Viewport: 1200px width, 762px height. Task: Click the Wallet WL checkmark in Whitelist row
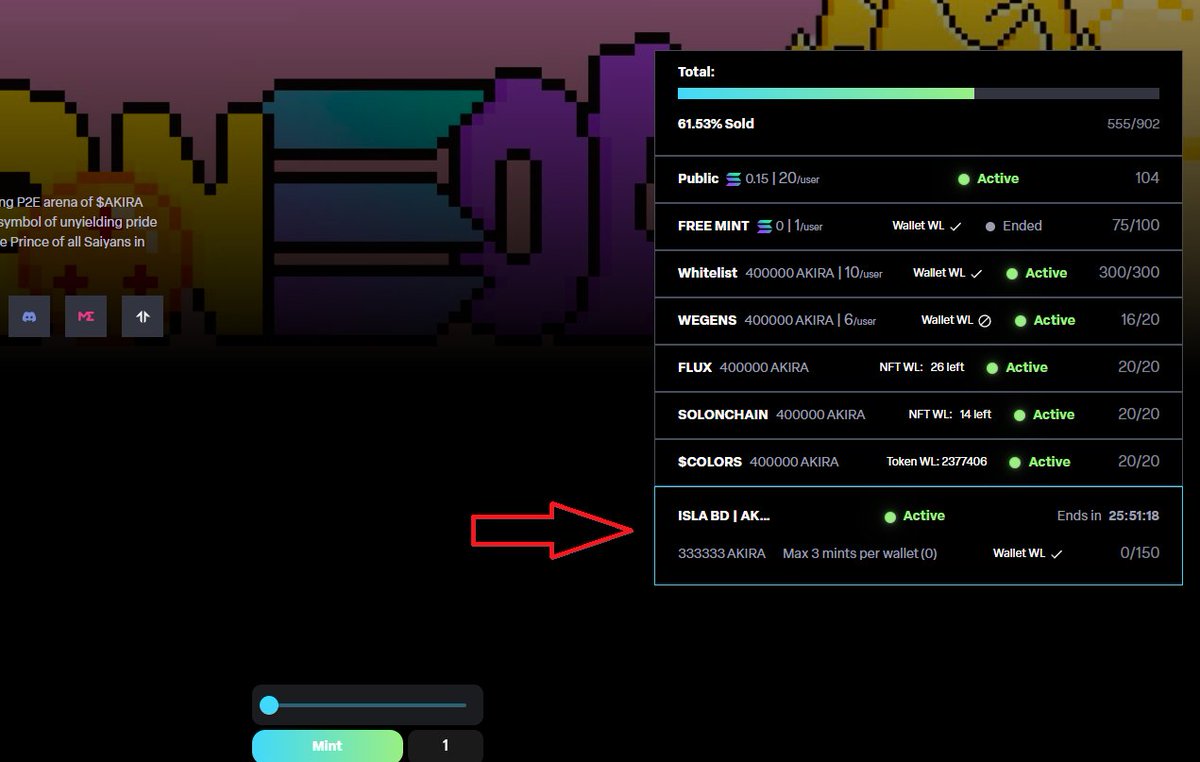tap(977, 274)
